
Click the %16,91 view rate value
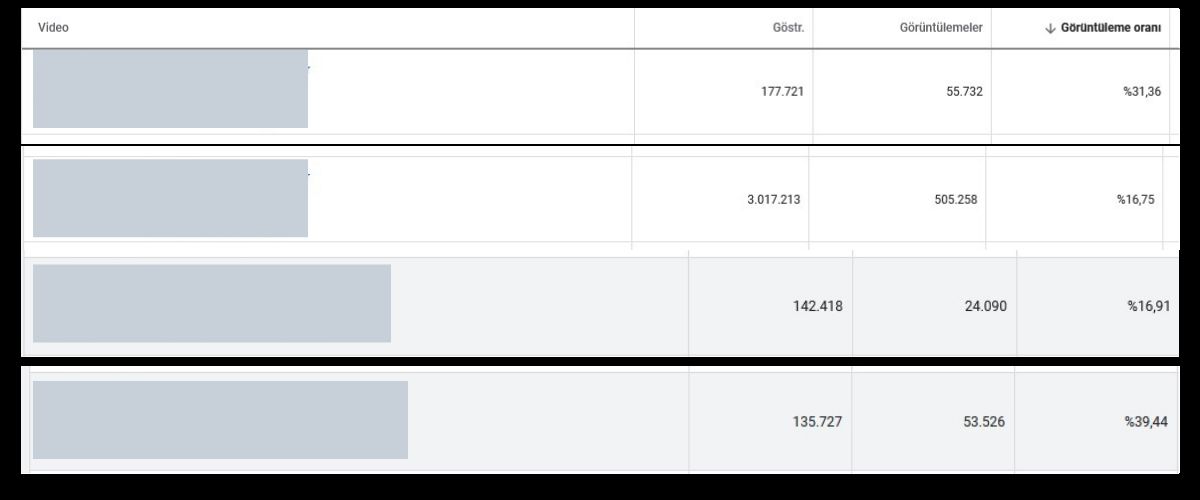1147,306
